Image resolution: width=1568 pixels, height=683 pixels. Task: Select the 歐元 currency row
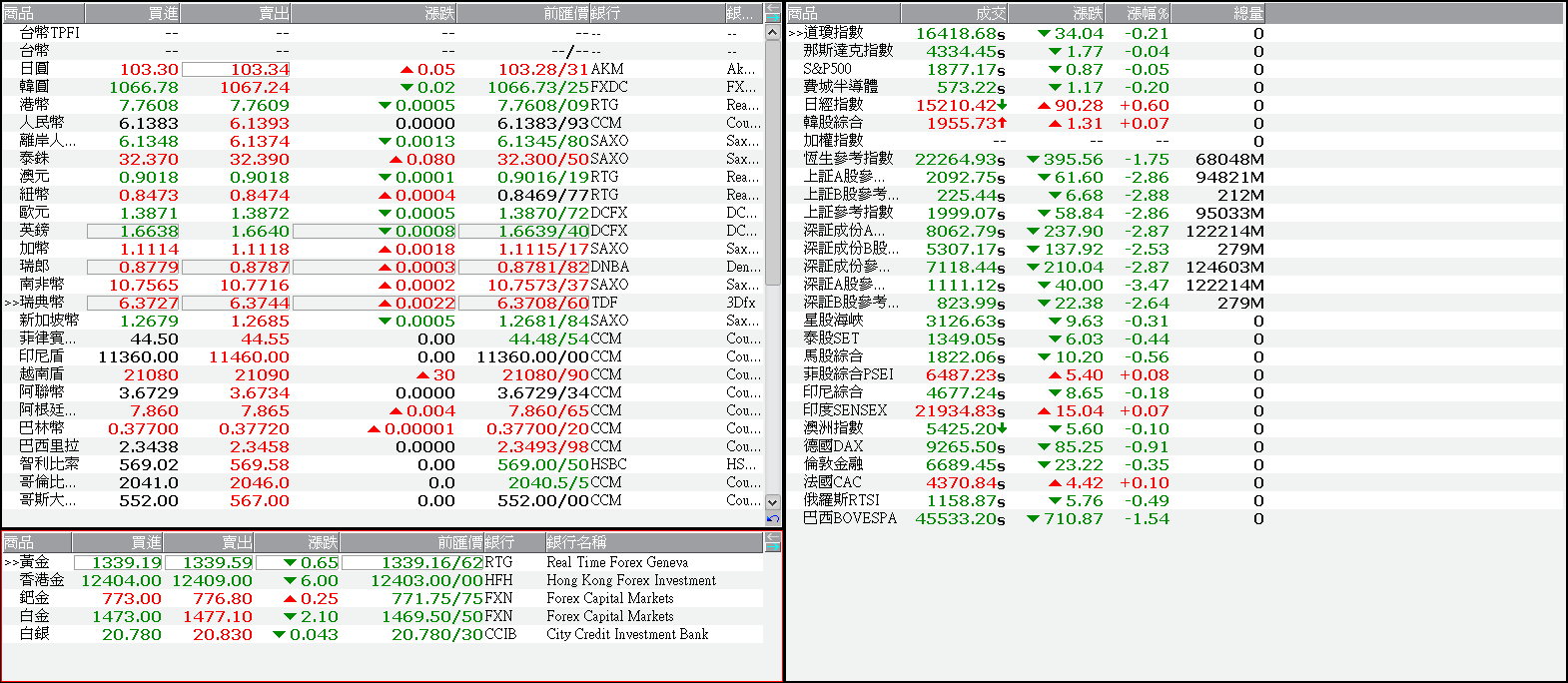click(383, 213)
